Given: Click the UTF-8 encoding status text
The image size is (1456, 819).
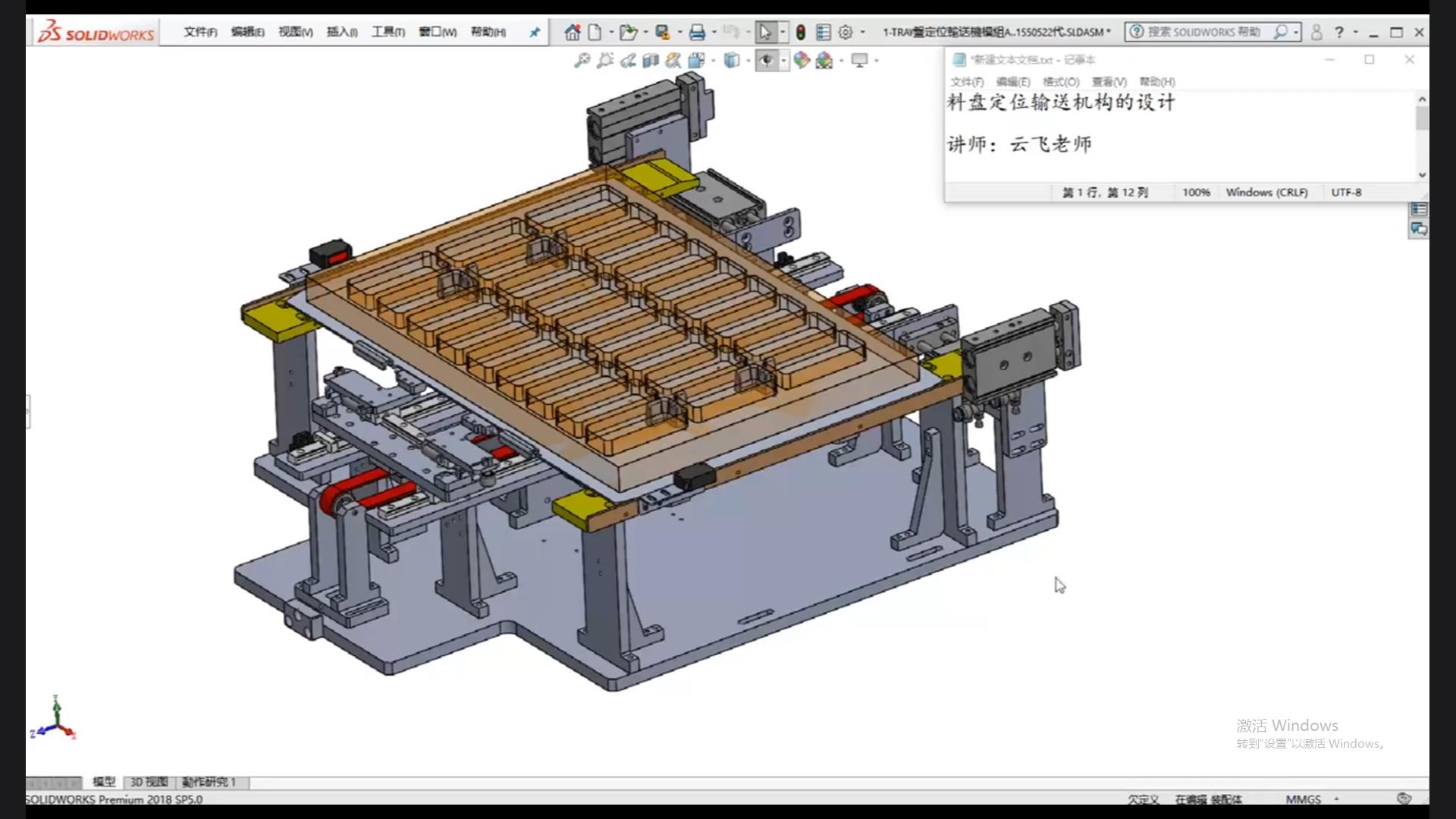Looking at the screenshot, I should coord(1346,193).
